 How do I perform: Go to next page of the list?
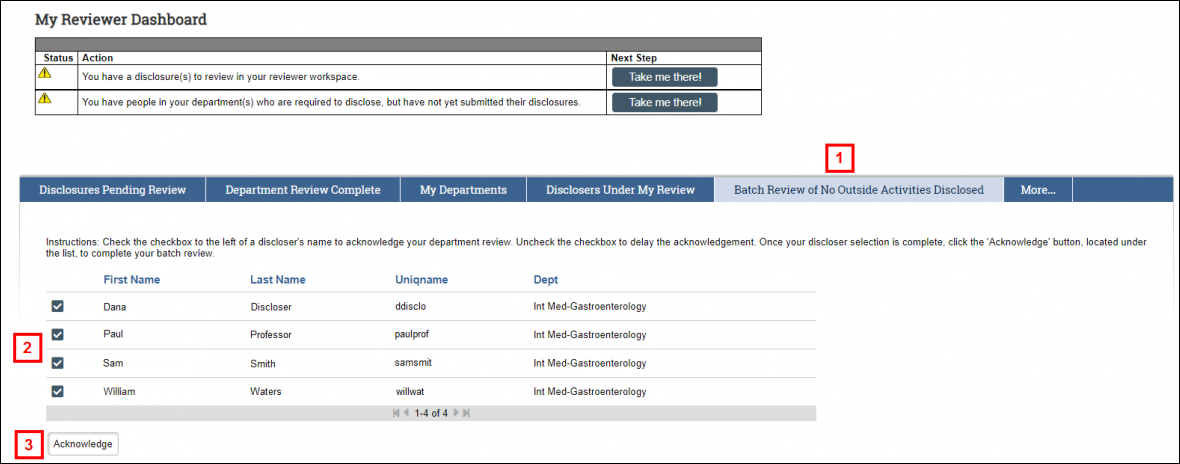[456, 413]
